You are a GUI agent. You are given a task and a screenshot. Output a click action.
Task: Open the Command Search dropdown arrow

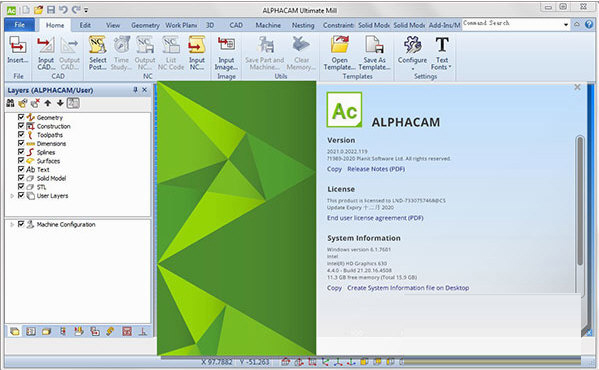point(566,24)
